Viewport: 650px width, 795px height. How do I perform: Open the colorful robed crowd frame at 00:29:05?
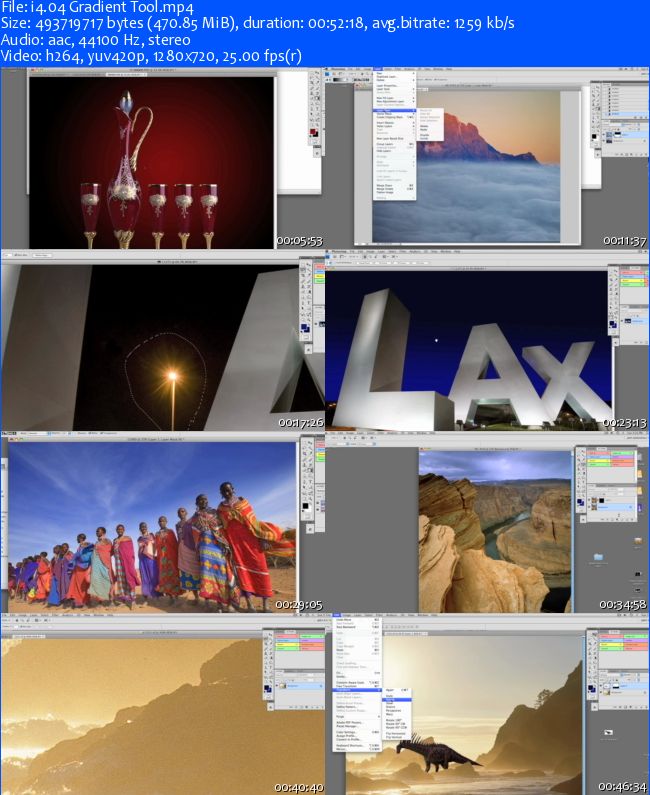[x=162, y=522]
